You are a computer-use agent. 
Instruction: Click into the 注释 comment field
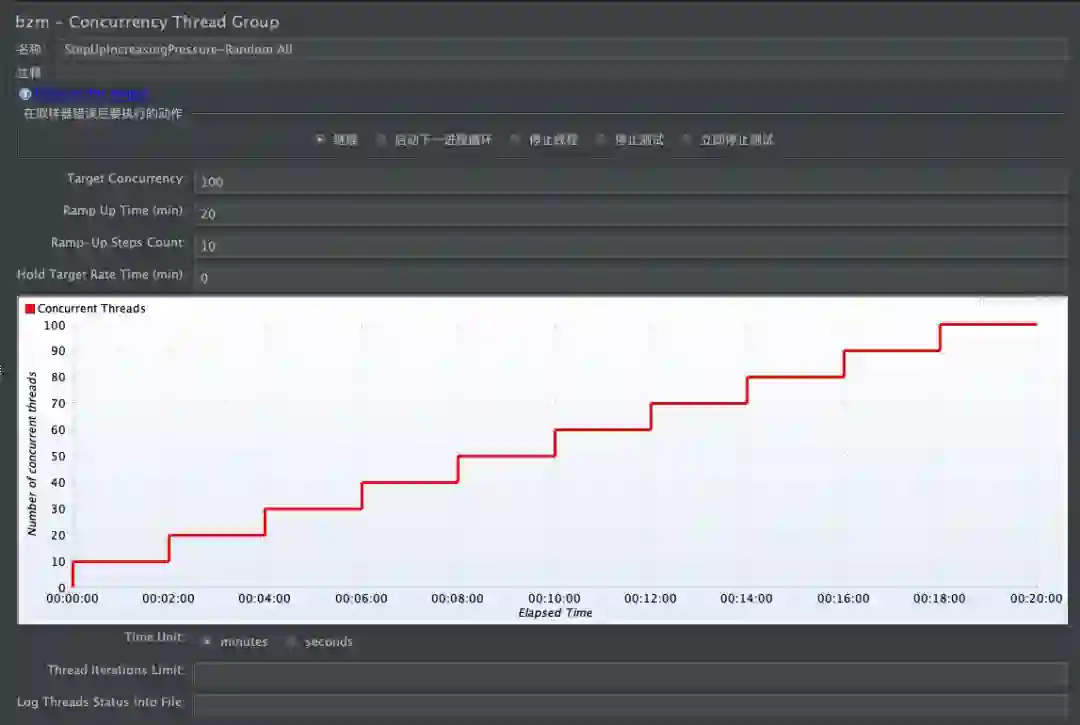[561, 72]
